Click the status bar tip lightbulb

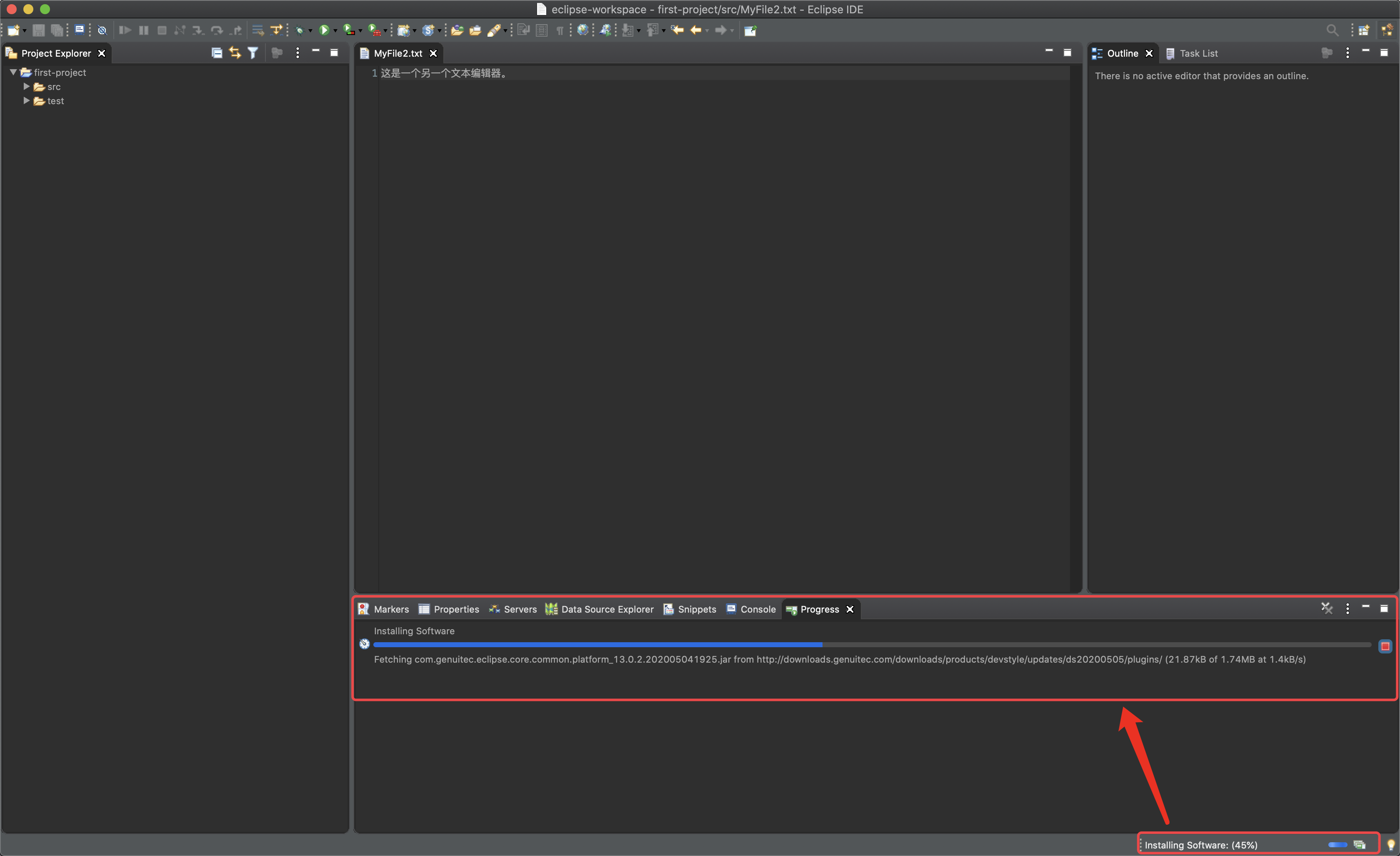(1391, 845)
